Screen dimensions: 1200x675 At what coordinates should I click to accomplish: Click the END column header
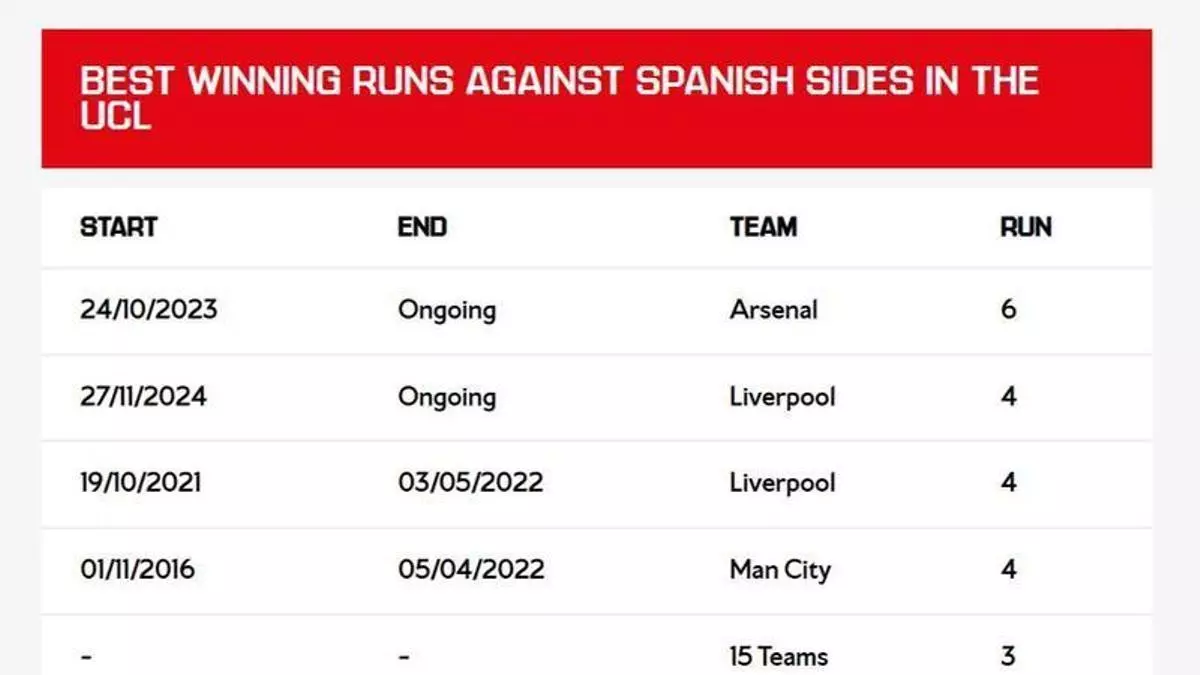click(x=421, y=227)
